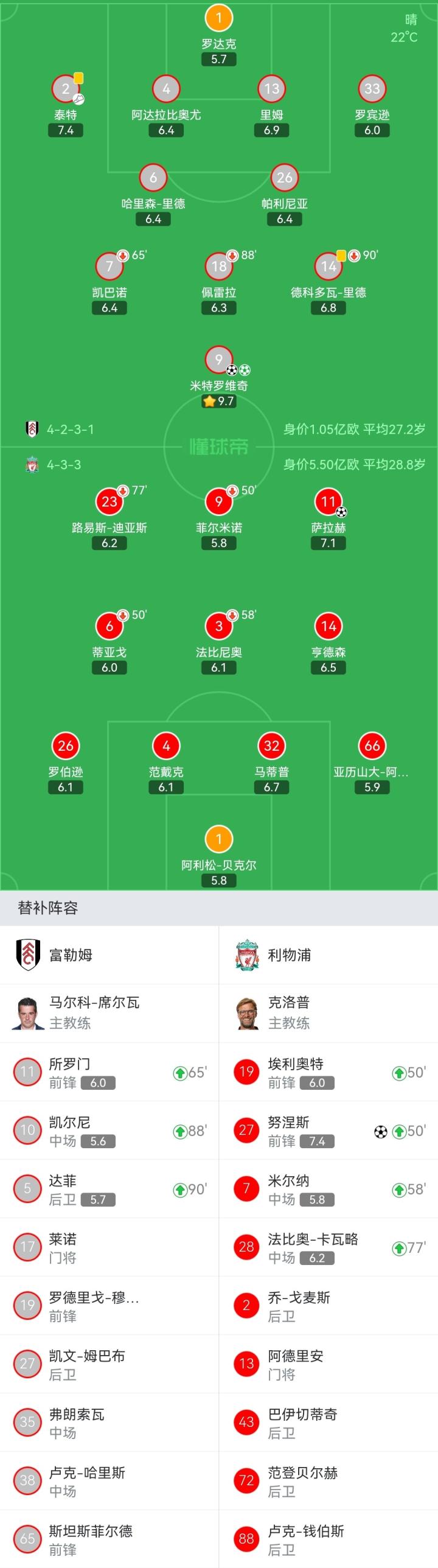Screen dimensions: 438x1568
Task: Tap Mitrović's 9.7 star rating badge
Action: pyautogui.click(x=218, y=401)
